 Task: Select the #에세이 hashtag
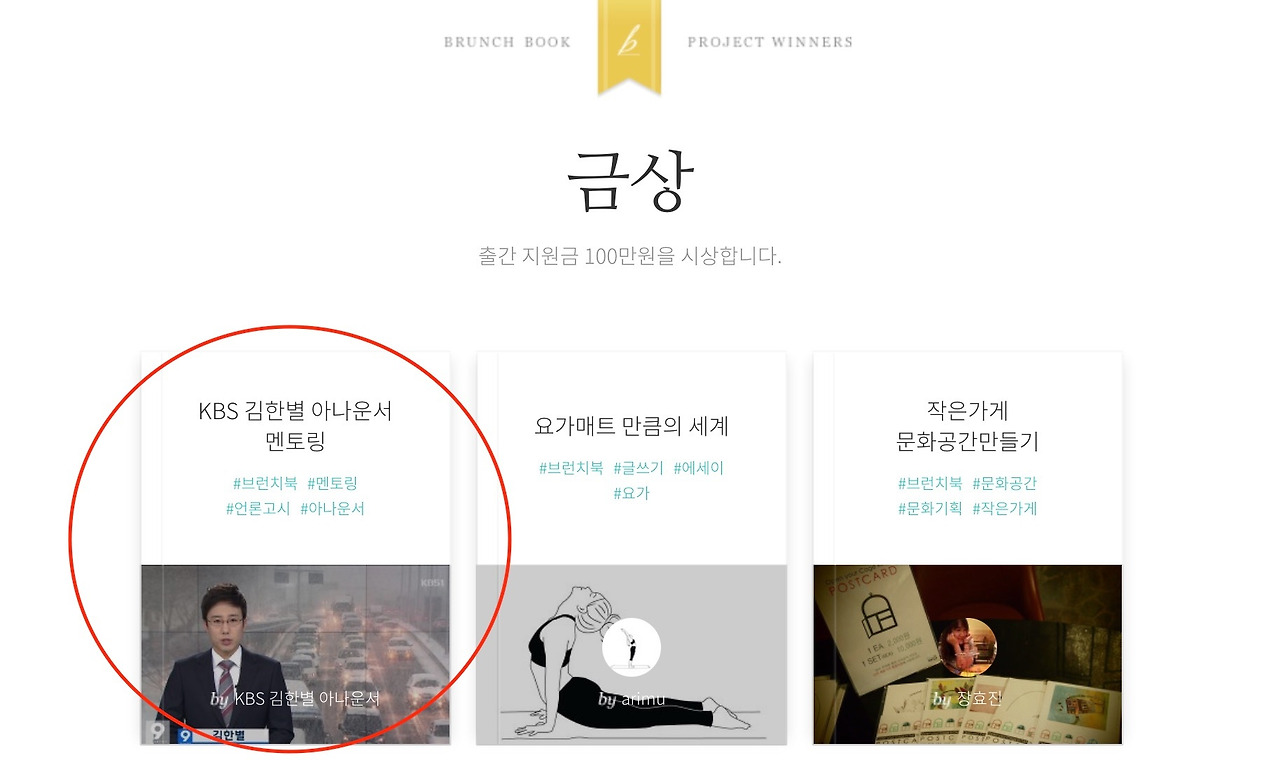(698, 468)
